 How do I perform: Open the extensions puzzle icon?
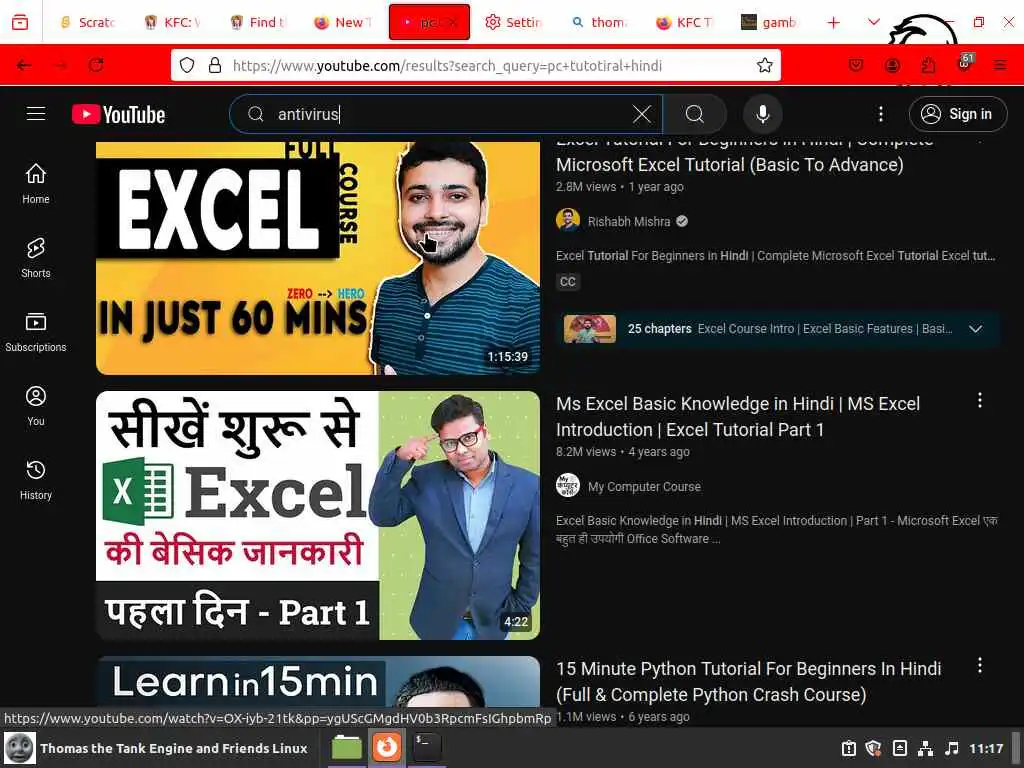point(928,65)
